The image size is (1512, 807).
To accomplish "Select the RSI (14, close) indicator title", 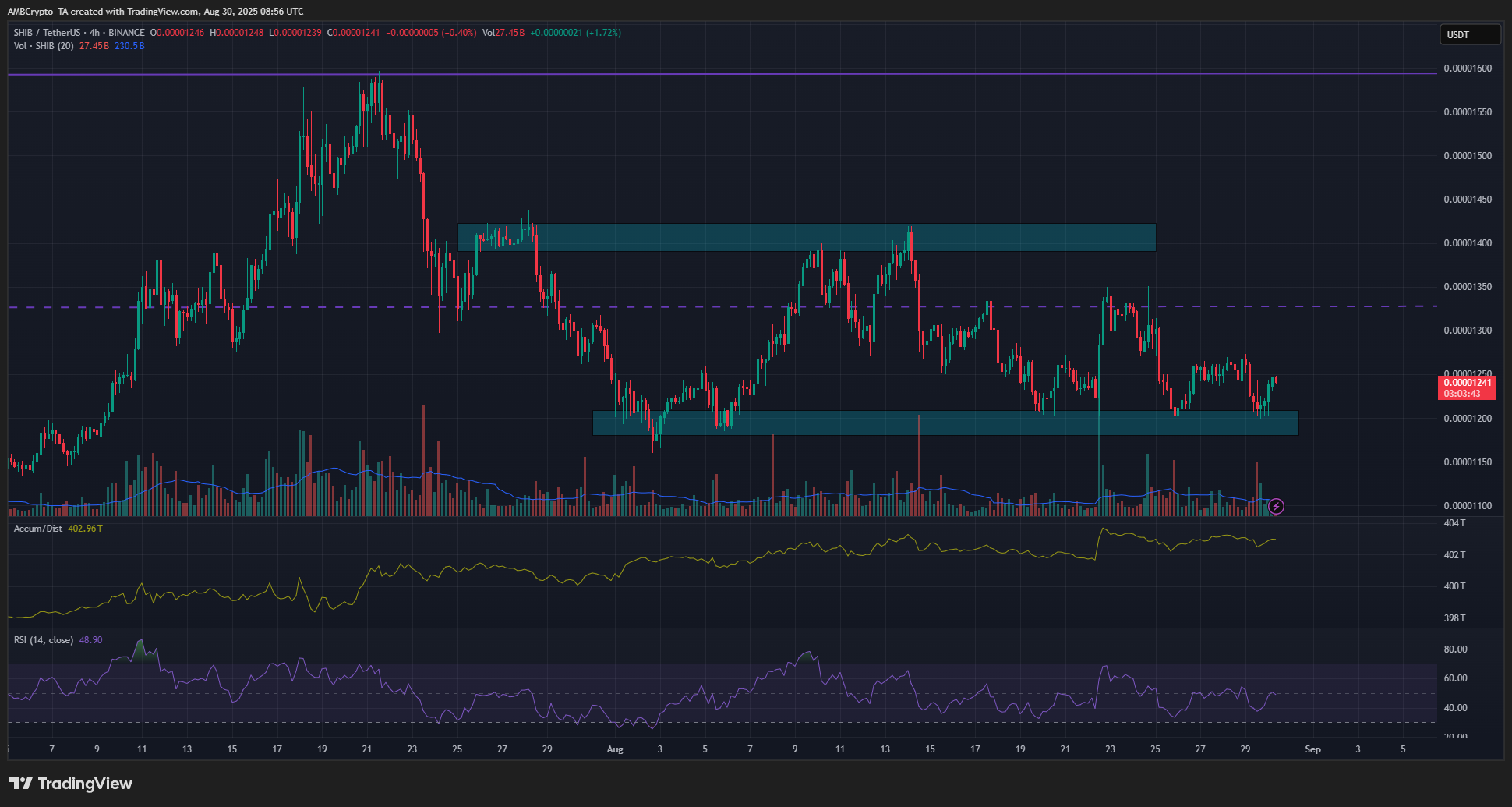I will tap(44, 640).
